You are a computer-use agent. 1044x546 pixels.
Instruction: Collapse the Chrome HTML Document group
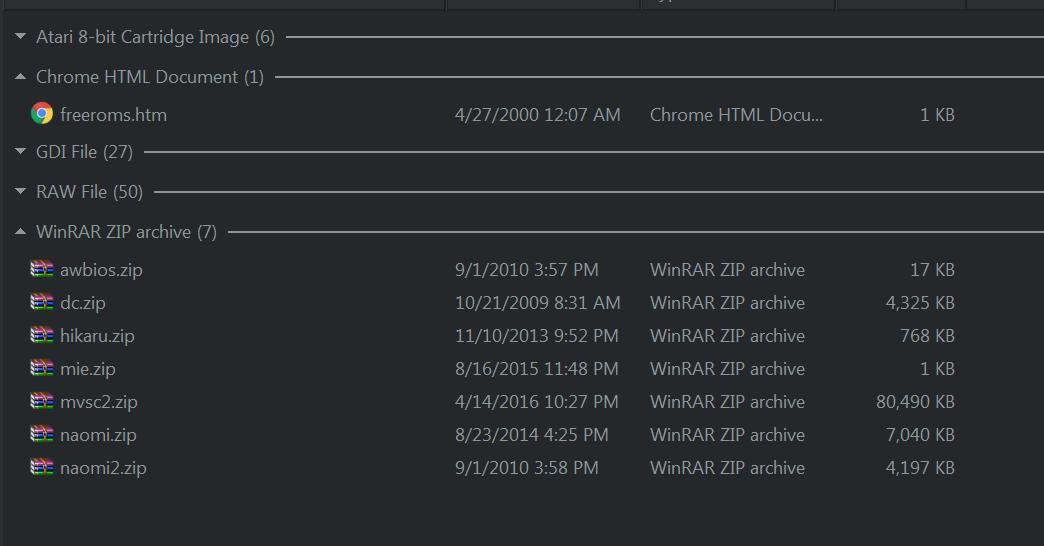click(x=21, y=77)
